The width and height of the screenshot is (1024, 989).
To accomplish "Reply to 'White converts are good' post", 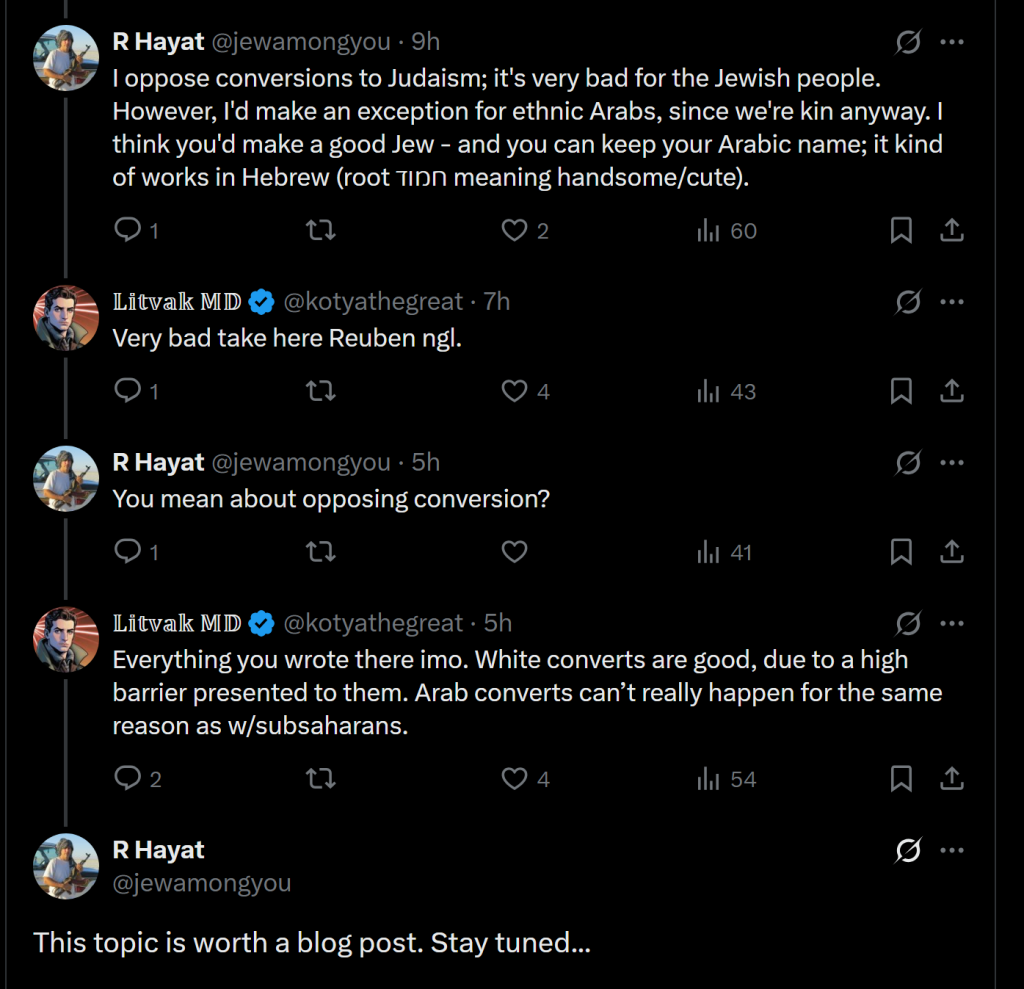I will point(128,778).
